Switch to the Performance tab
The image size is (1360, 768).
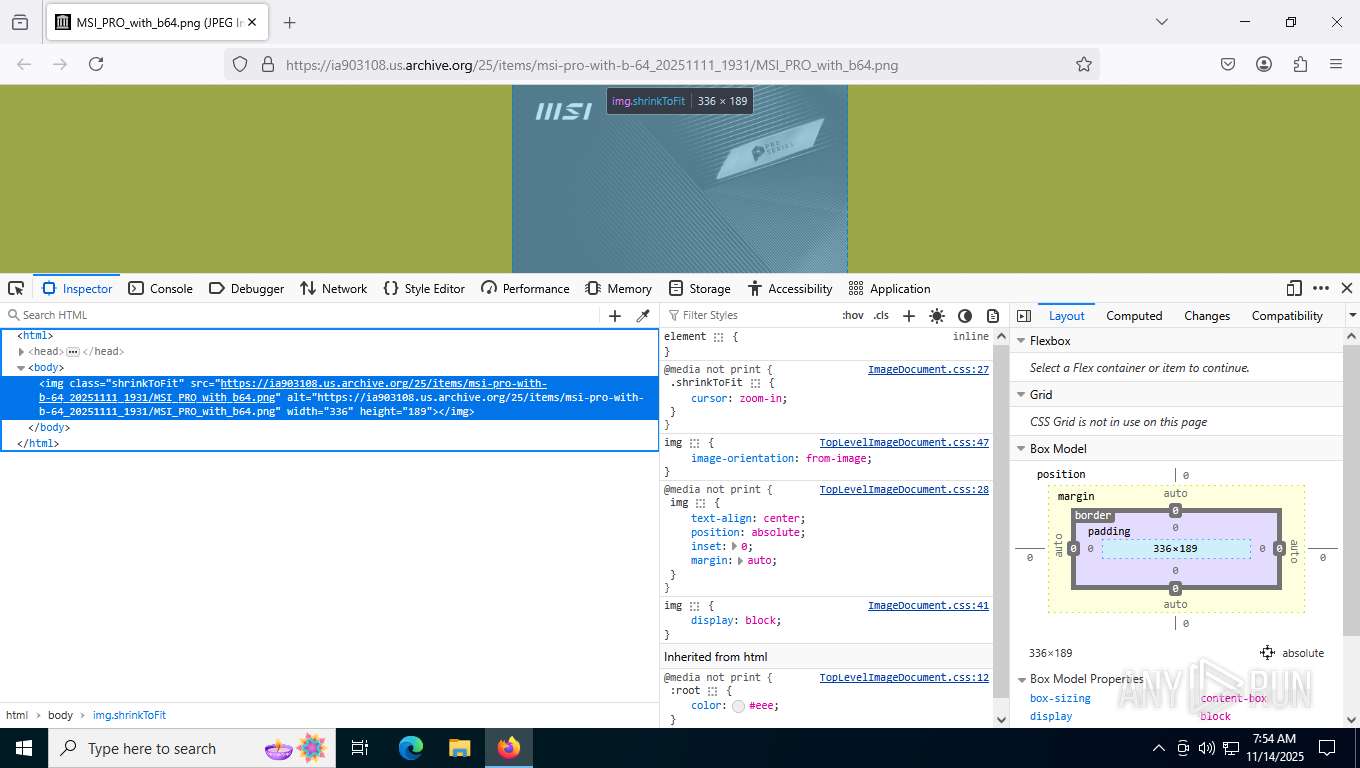tap(525, 288)
